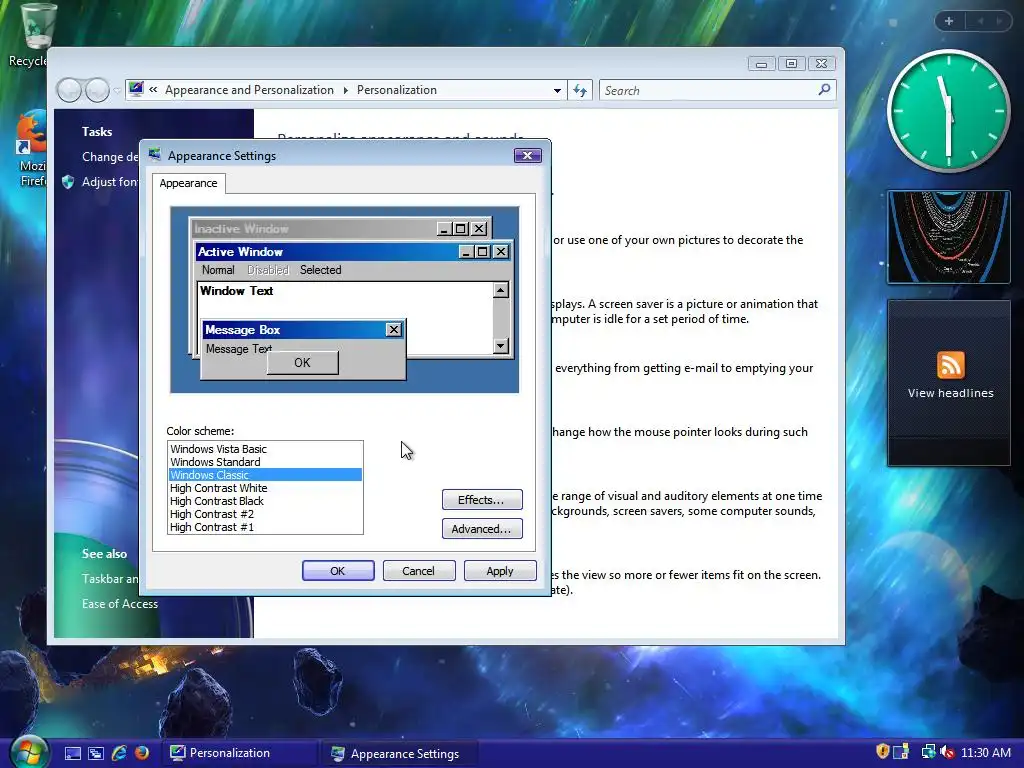Choose the High Contrast White scheme
Screen dimensions: 1024x768
tap(265, 488)
